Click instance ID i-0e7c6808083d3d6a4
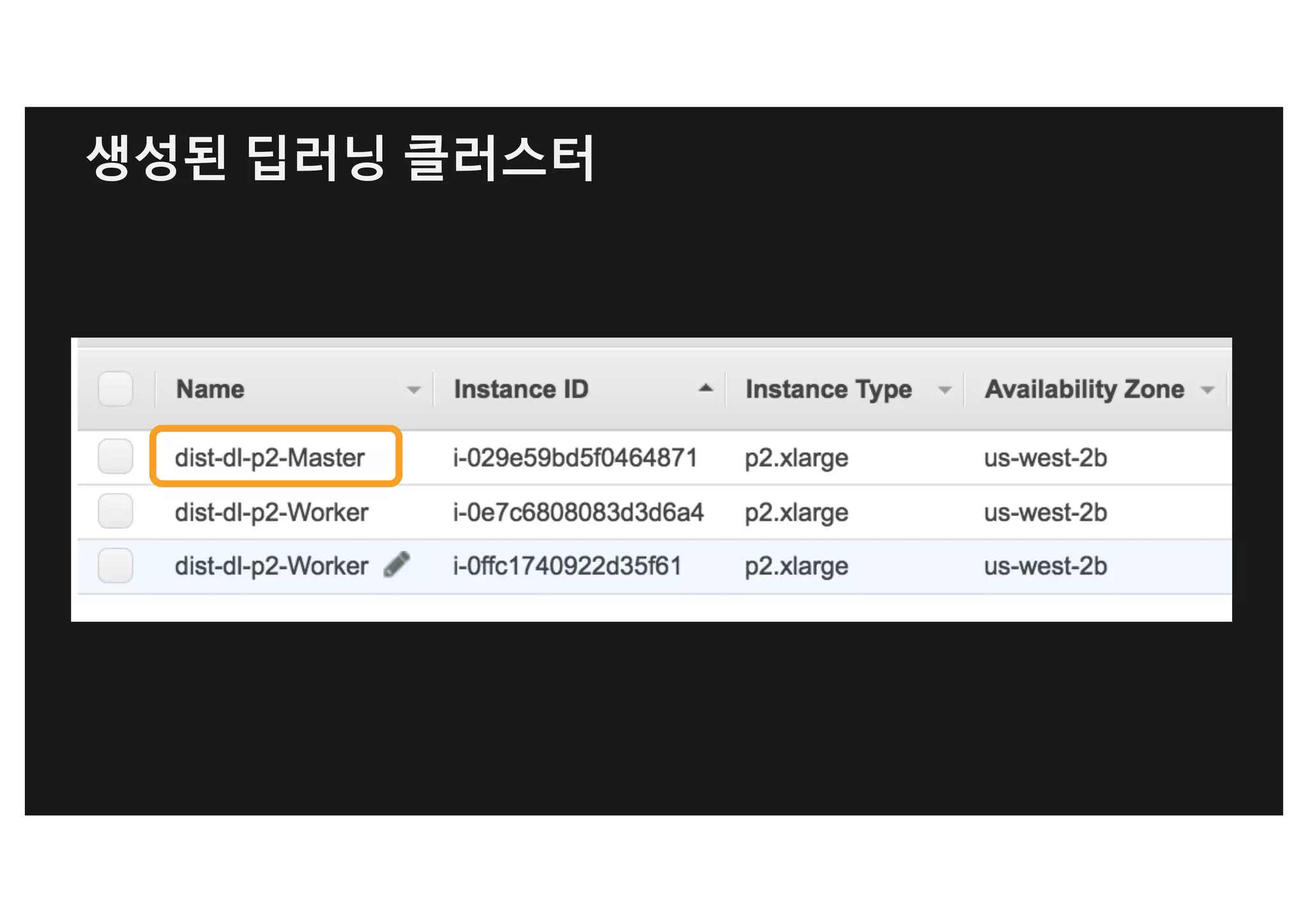The height and width of the screenshot is (924, 1308). [578, 512]
